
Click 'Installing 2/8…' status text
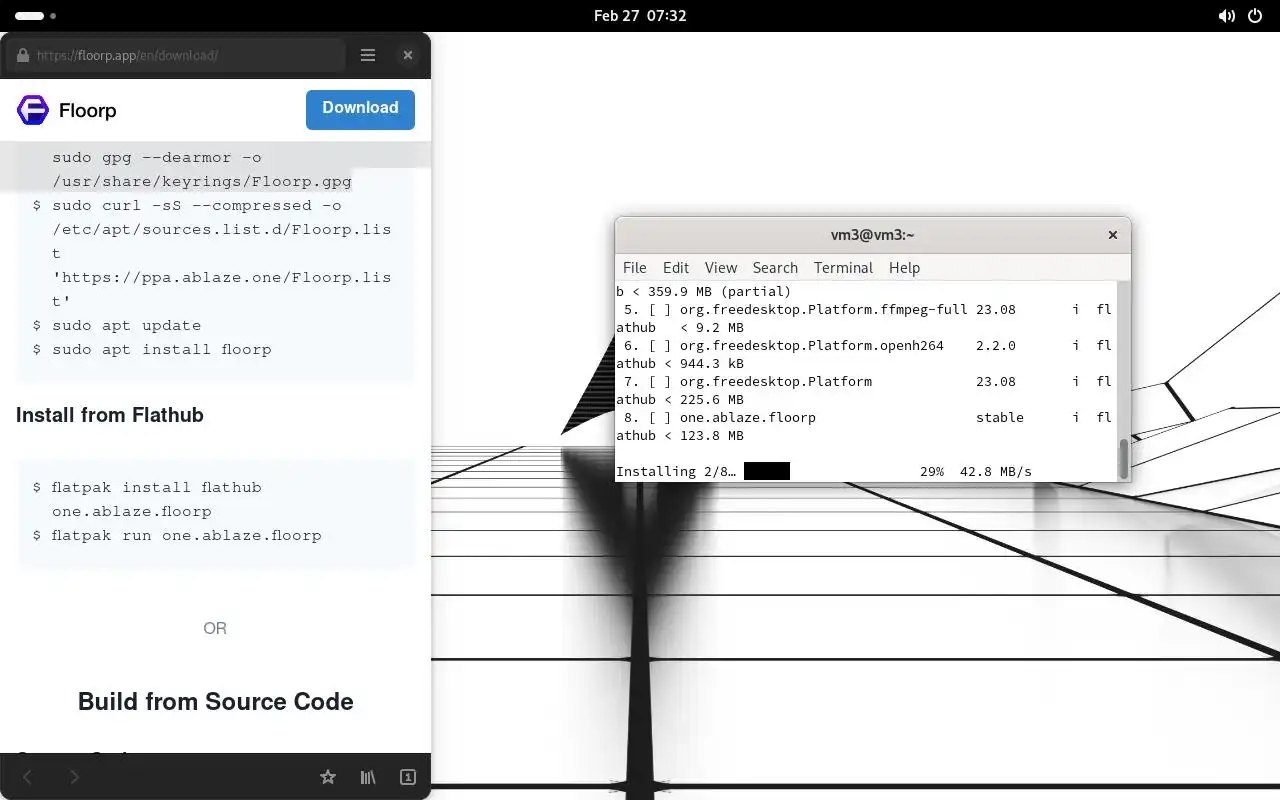(676, 471)
